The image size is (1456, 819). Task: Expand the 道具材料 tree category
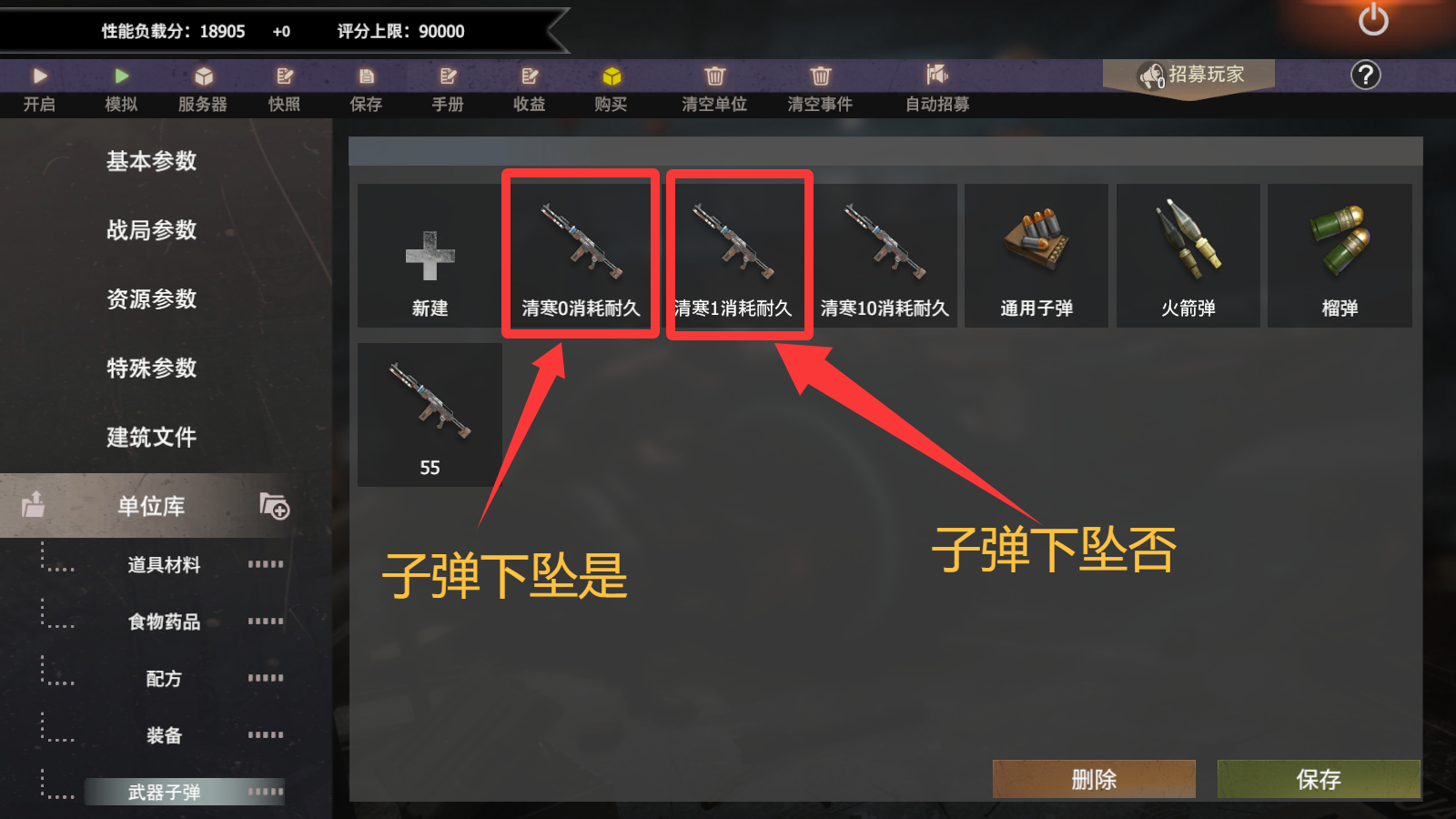tap(164, 565)
